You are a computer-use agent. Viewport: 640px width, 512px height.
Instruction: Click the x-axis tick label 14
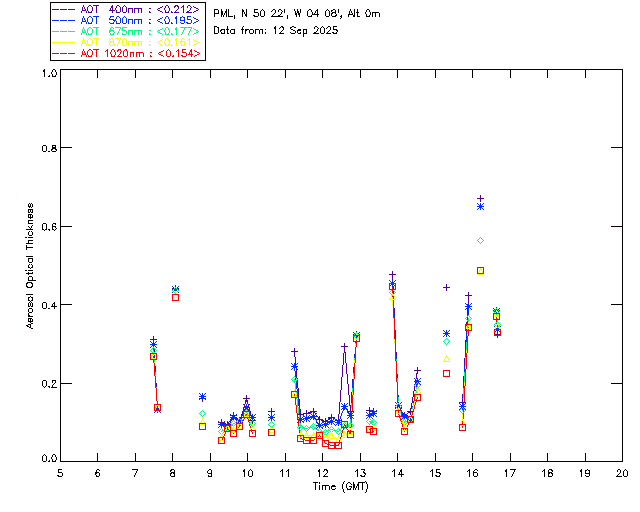point(398,473)
